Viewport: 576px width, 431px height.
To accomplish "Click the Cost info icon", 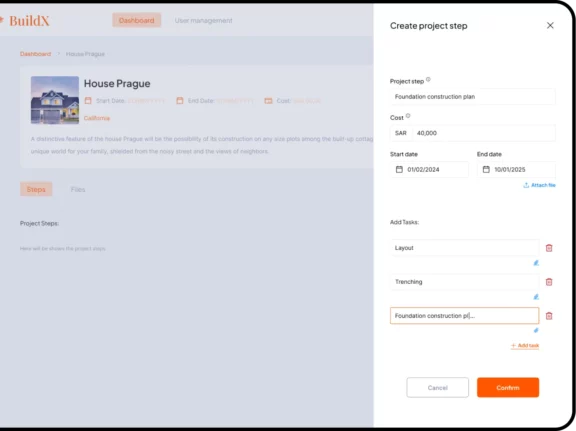I will pos(408,116).
